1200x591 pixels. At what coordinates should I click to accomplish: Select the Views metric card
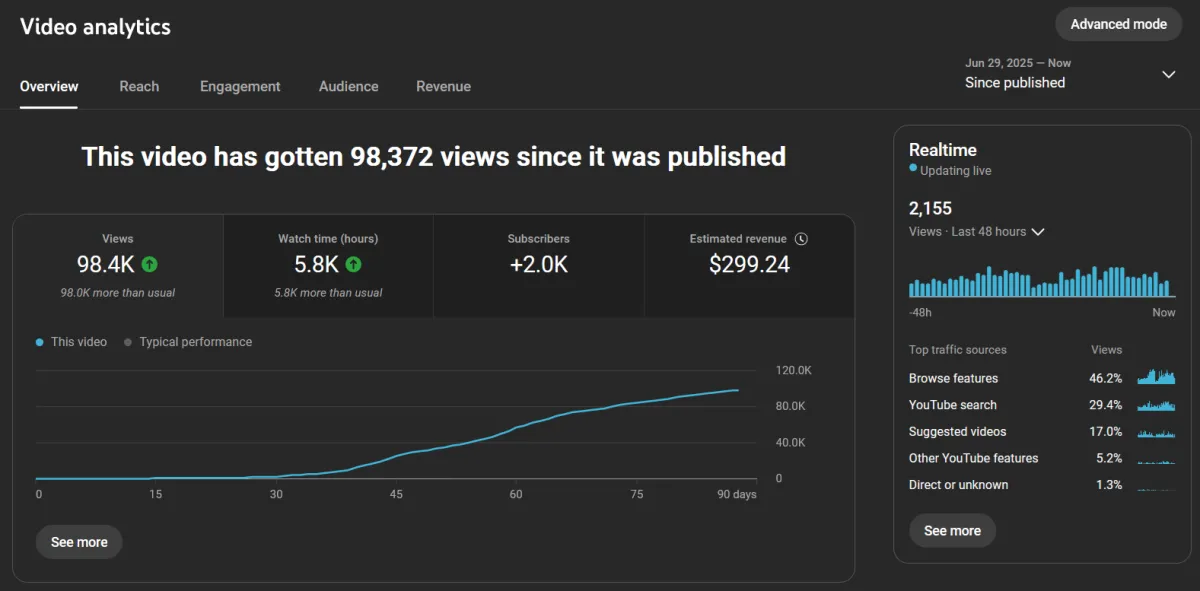pyautogui.click(x=118, y=267)
